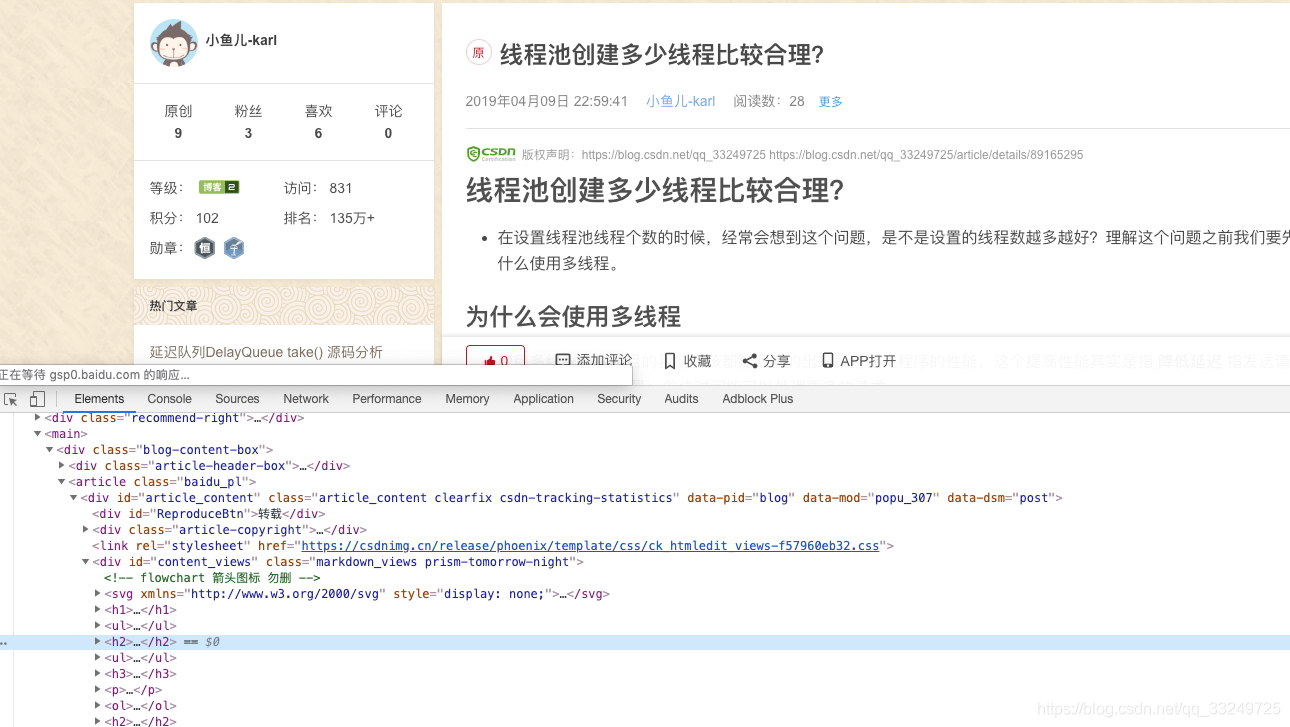Switch to the Console tab
The width and height of the screenshot is (1290, 727).
[x=169, y=398]
